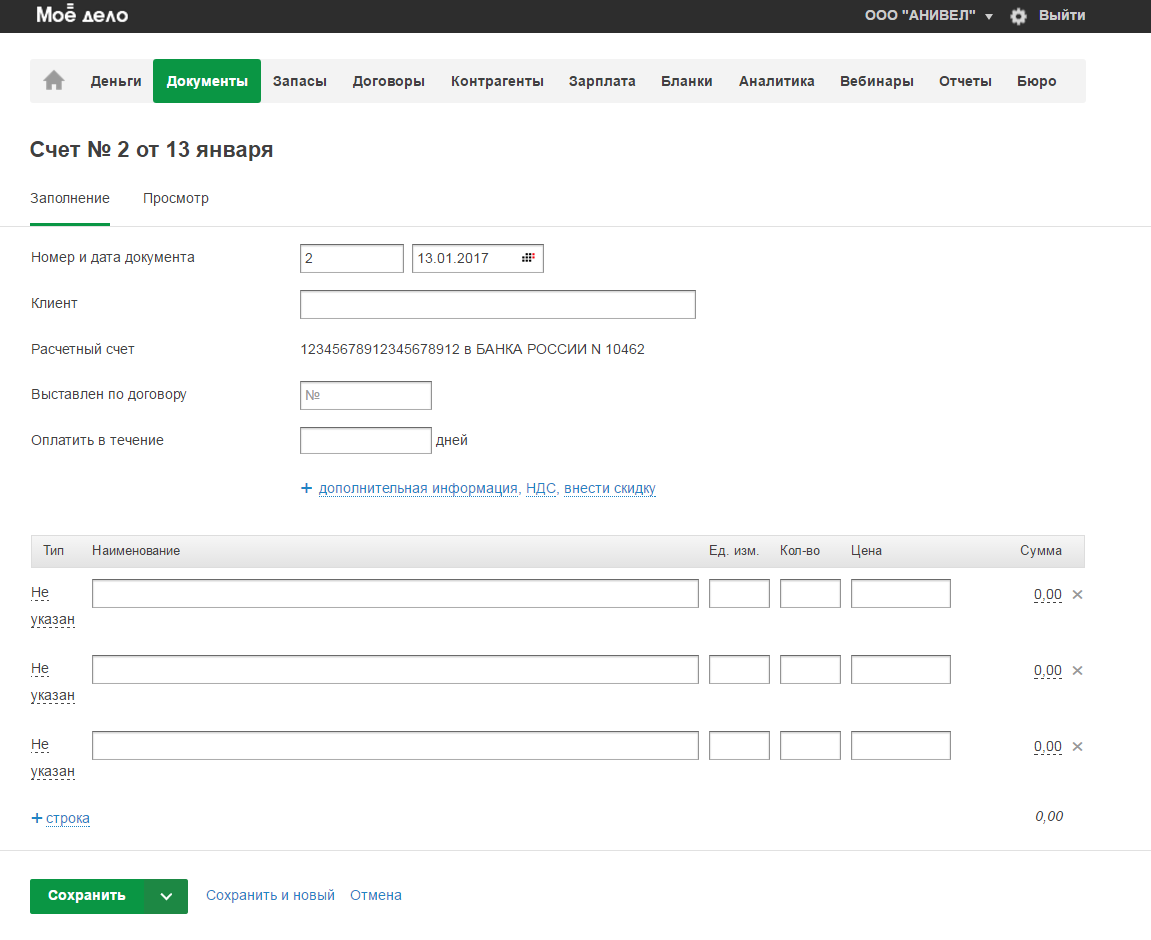This screenshot has height=940, width=1151.
Task: Open settings via the gear icon
Action: [x=1018, y=16]
